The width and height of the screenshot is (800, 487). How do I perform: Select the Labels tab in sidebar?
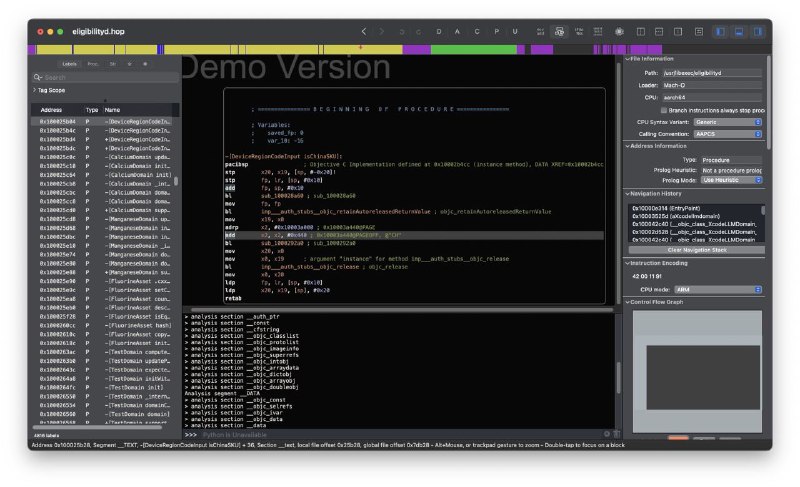tap(69, 64)
